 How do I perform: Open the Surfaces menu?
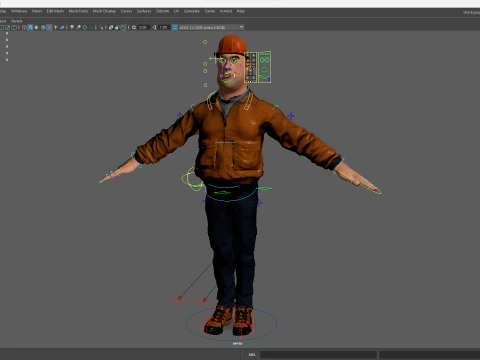pos(144,11)
